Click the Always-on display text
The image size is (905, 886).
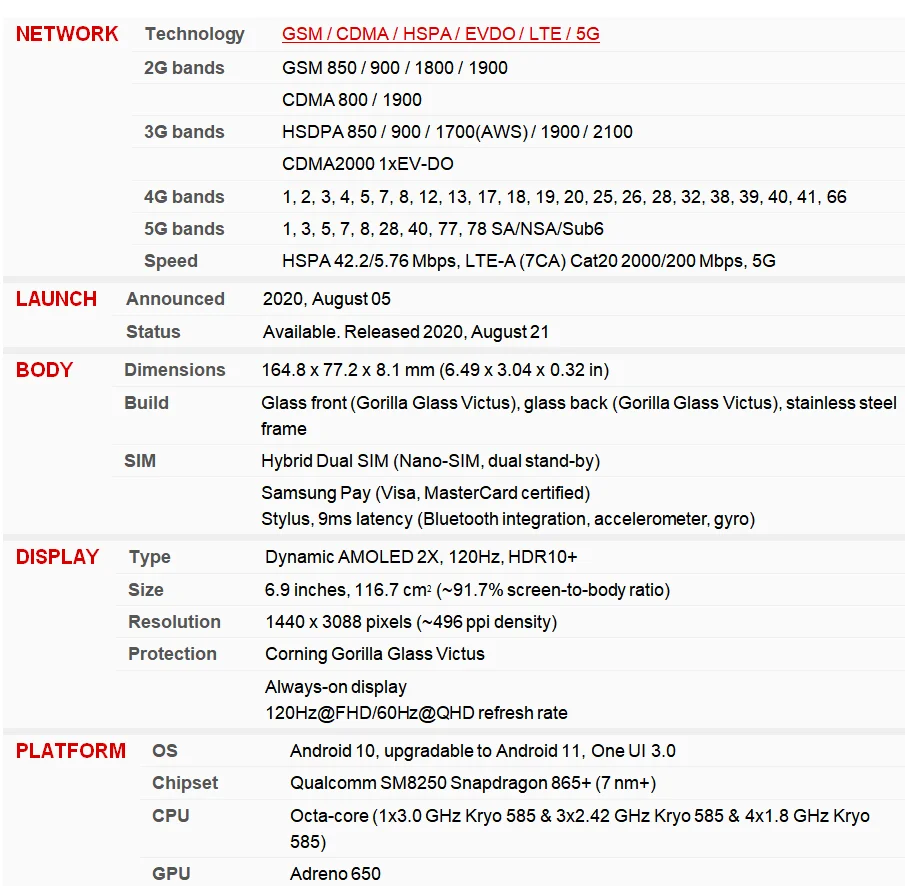(x=336, y=687)
